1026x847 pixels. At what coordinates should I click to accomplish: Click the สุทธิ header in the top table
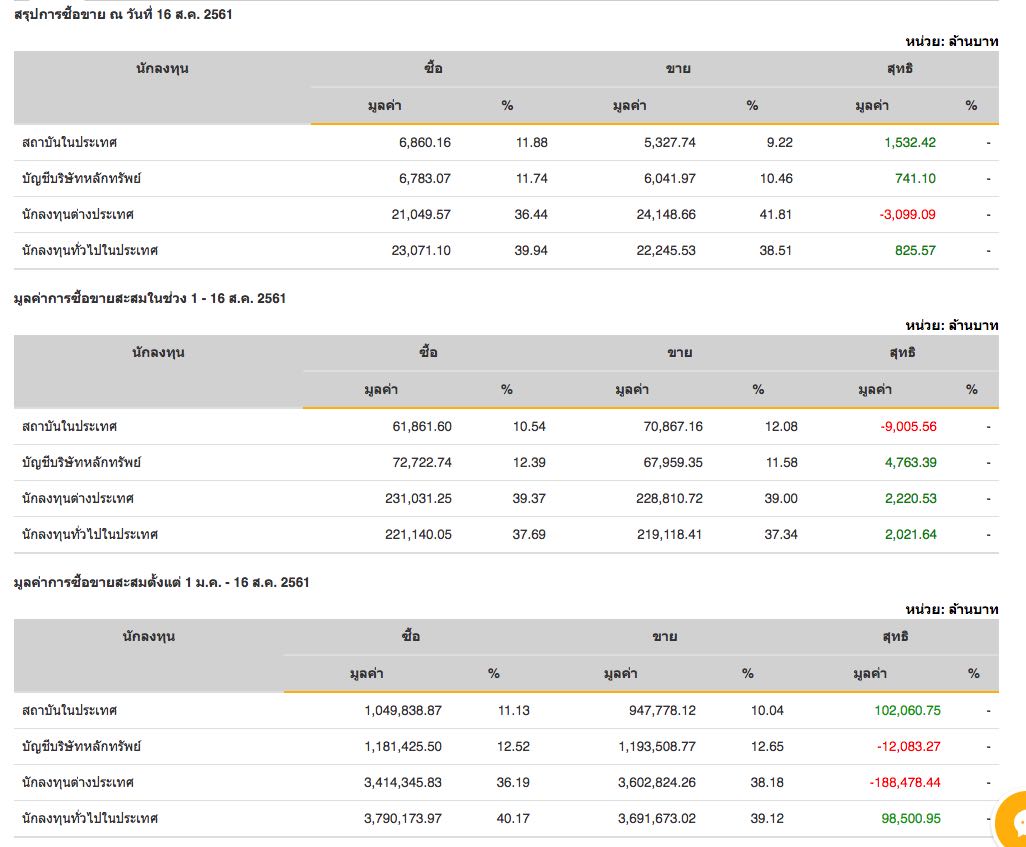(x=899, y=69)
